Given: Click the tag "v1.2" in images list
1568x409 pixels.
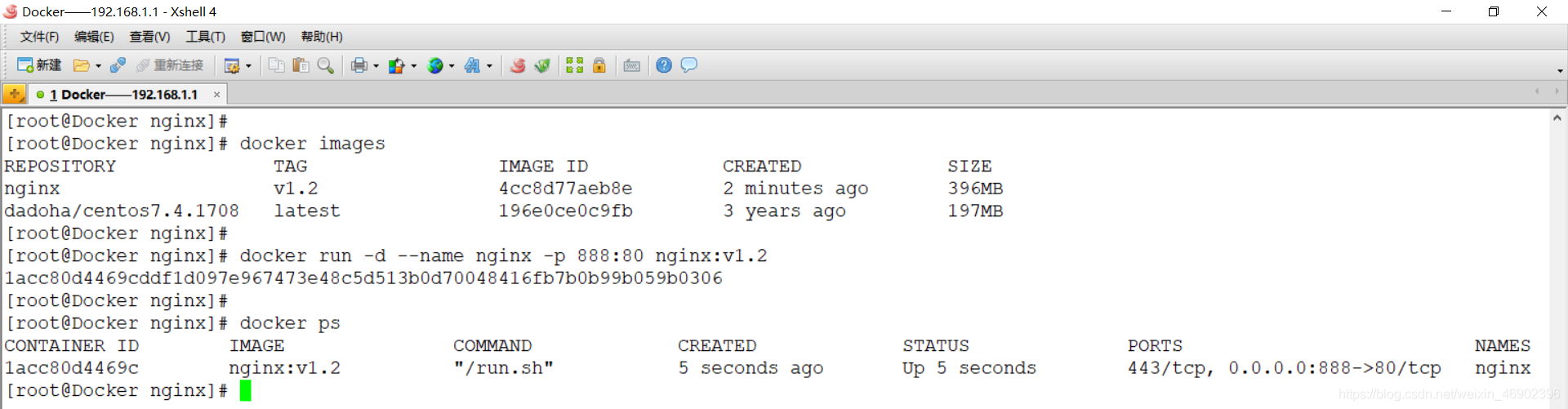Looking at the screenshot, I should [296, 189].
